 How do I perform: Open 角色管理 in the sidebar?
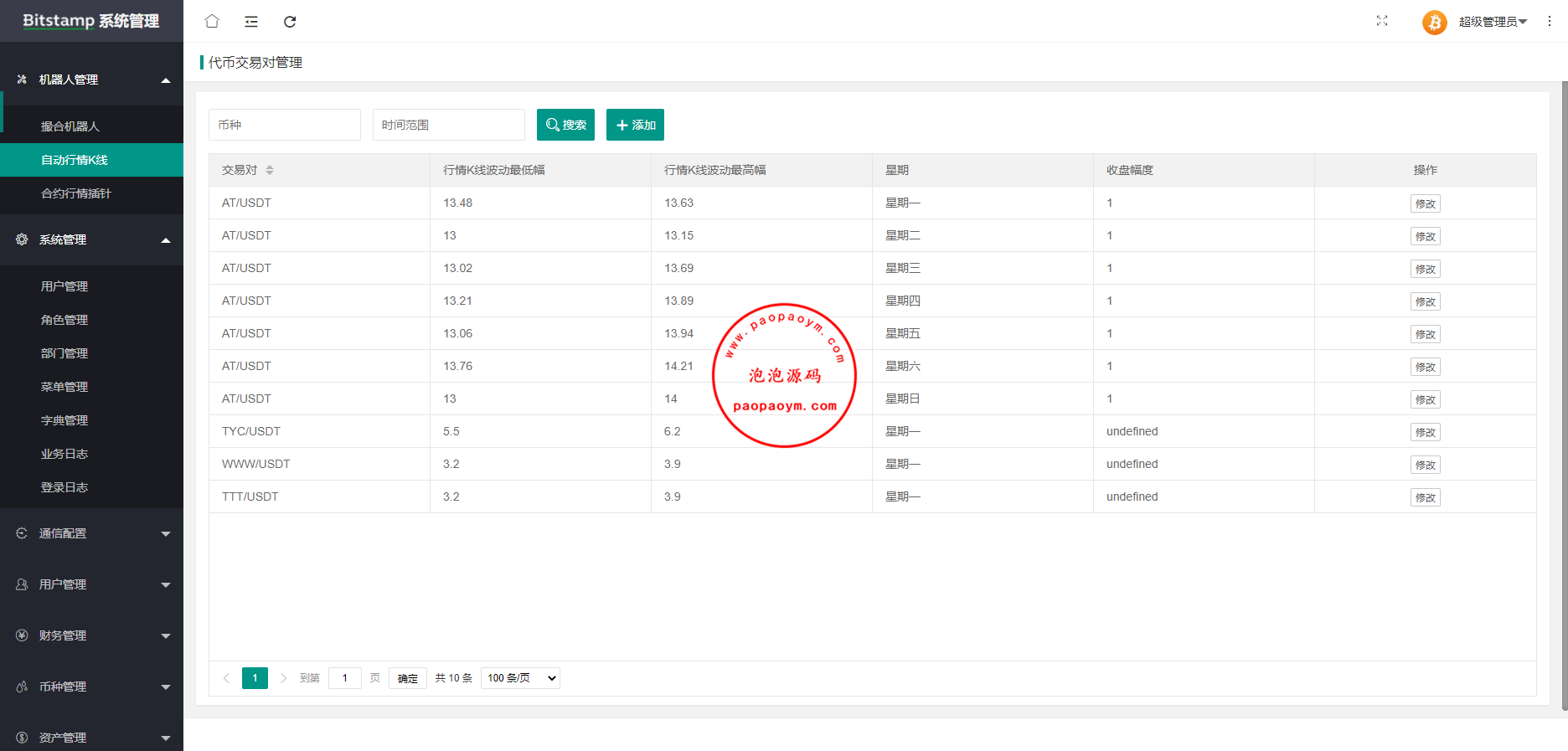tap(64, 320)
